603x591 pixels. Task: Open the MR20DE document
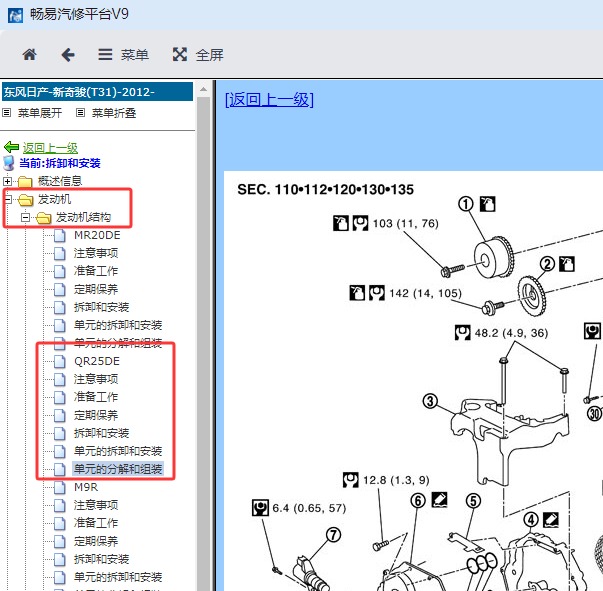tap(97, 235)
